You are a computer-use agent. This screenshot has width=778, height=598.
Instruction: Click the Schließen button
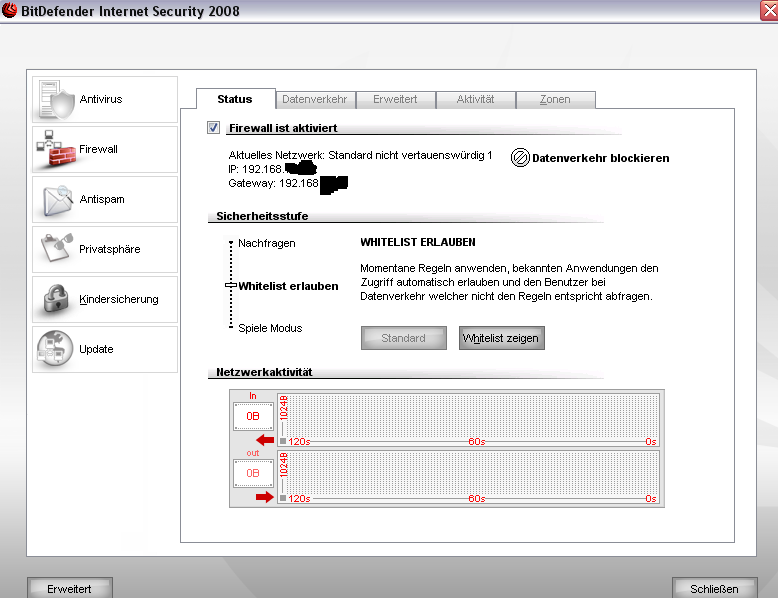click(714, 589)
